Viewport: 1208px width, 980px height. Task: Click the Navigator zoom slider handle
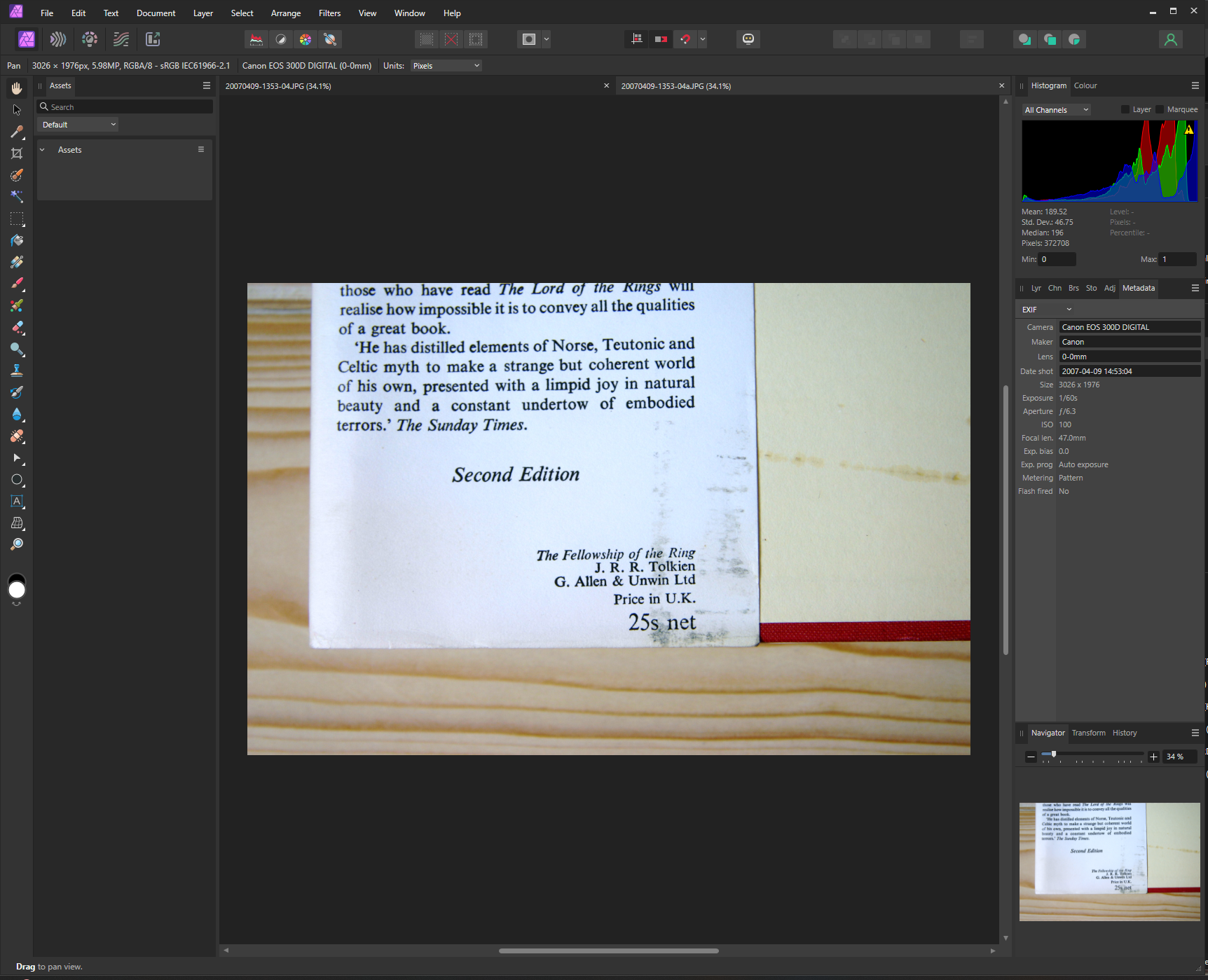[x=1054, y=754]
